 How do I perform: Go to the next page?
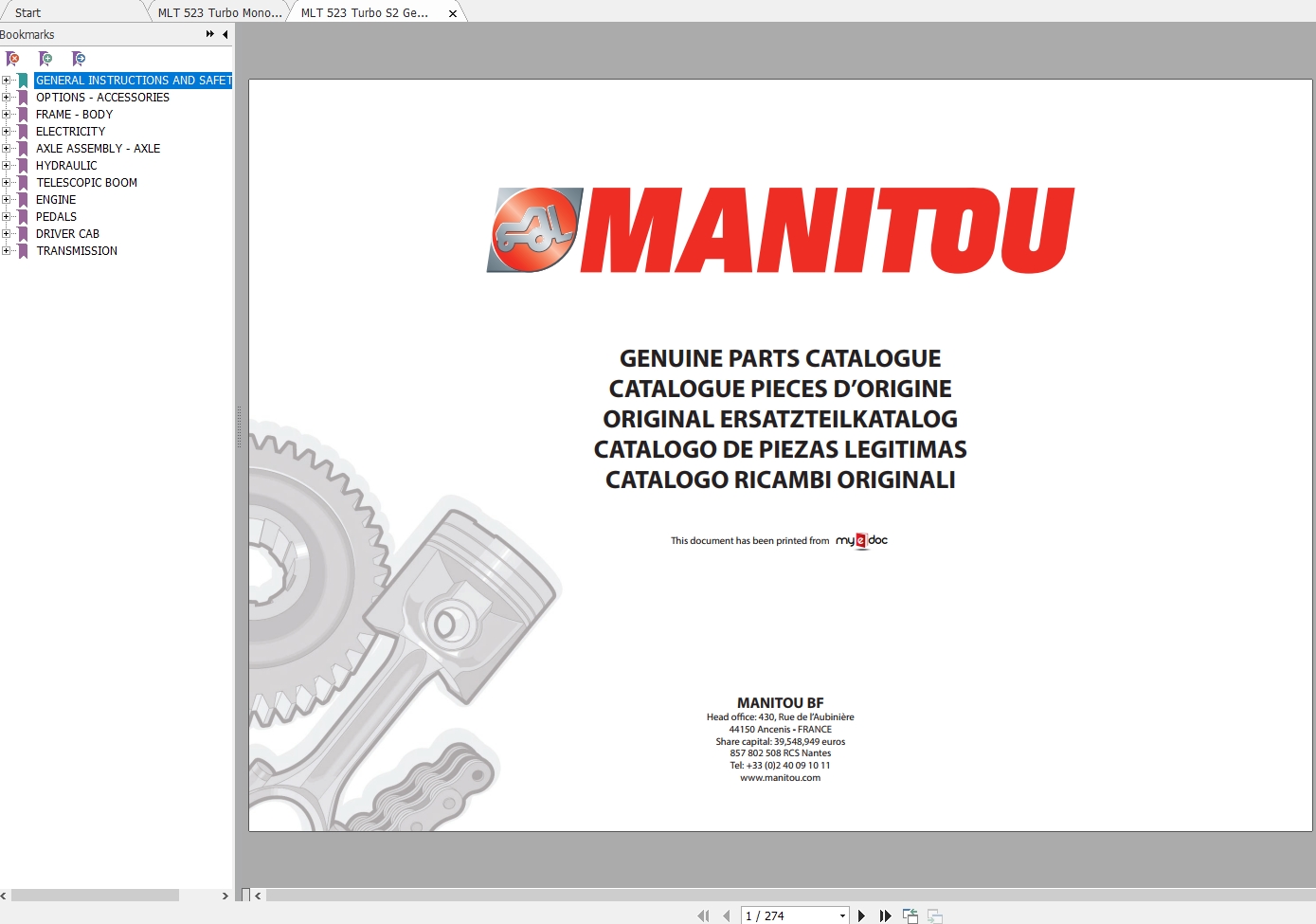(861, 915)
